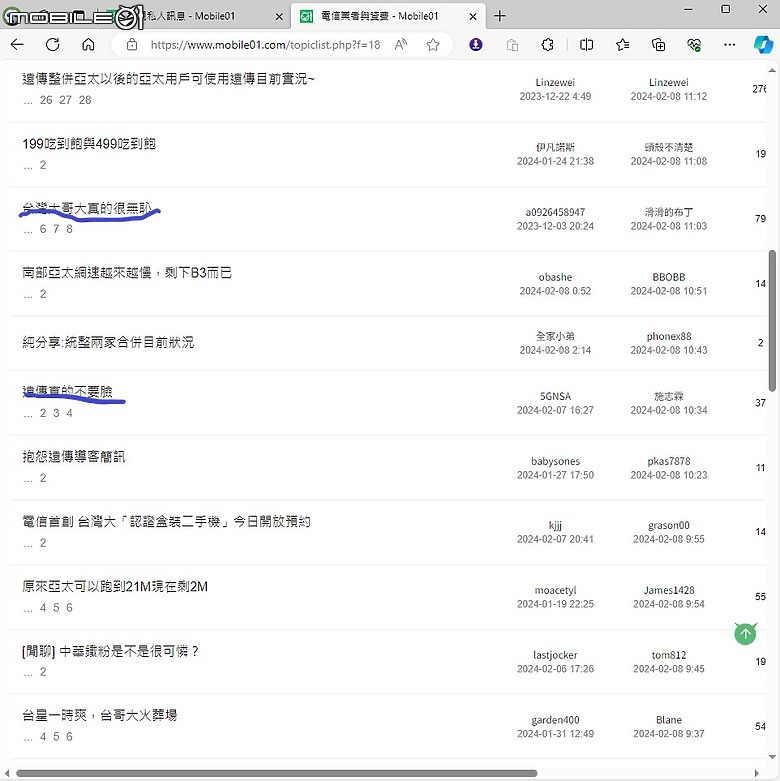Click author name babysones
This screenshot has width=780, height=781.
click(x=555, y=461)
